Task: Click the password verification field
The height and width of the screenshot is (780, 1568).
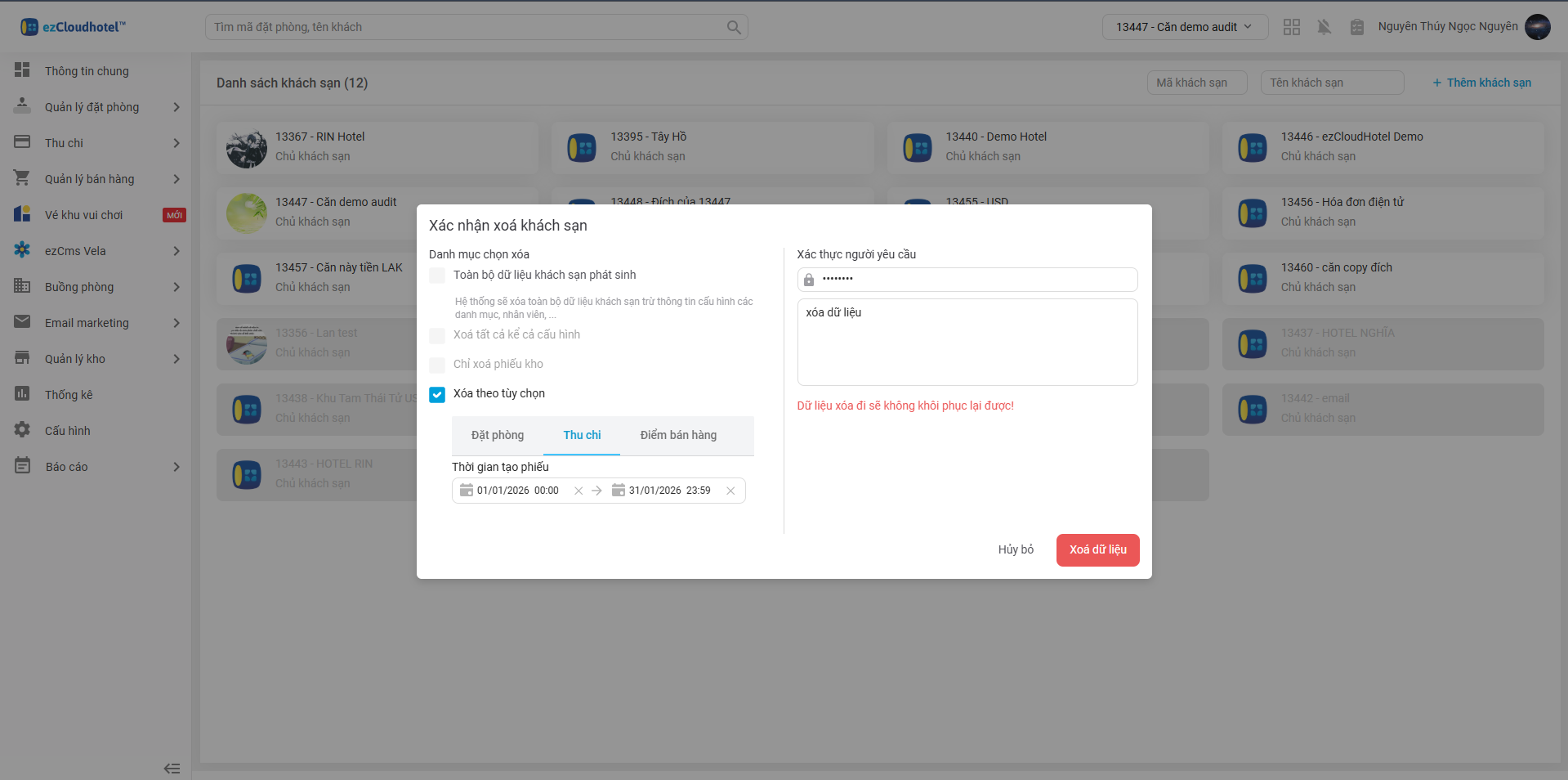Action: click(976, 279)
